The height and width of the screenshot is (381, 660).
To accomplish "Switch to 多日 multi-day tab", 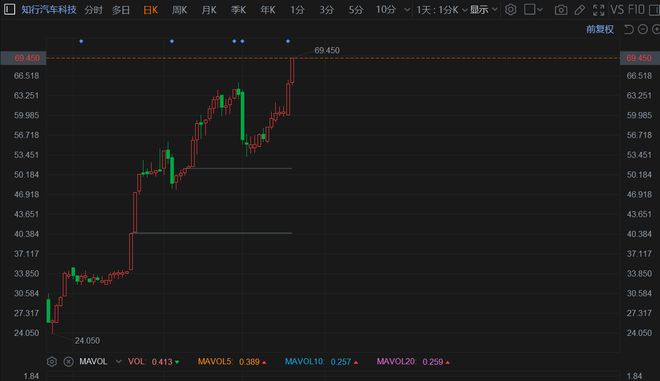I will 121,10.
